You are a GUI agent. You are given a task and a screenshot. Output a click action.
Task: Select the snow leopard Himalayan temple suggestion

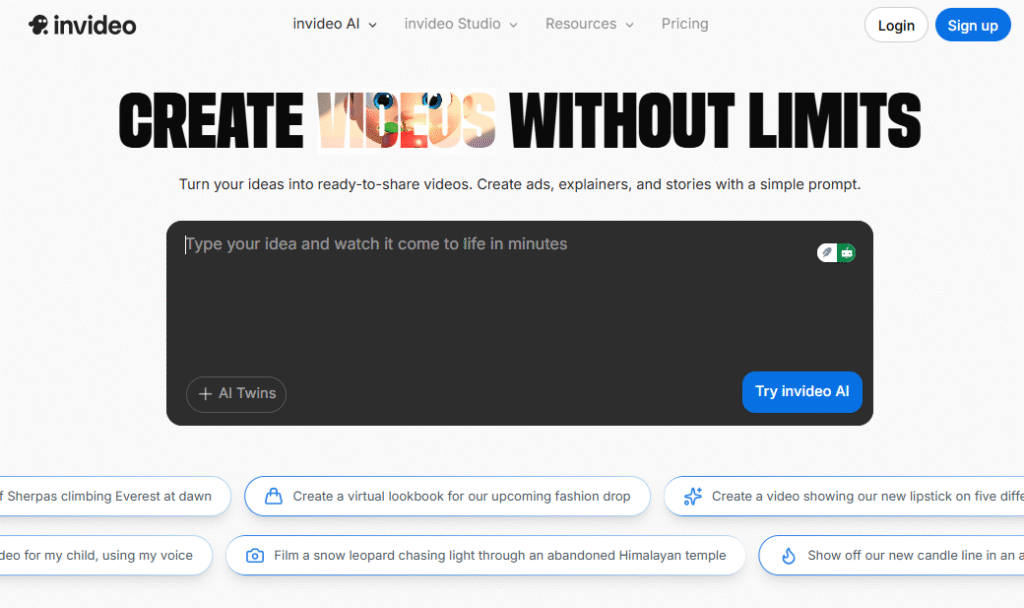tap(486, 555)
